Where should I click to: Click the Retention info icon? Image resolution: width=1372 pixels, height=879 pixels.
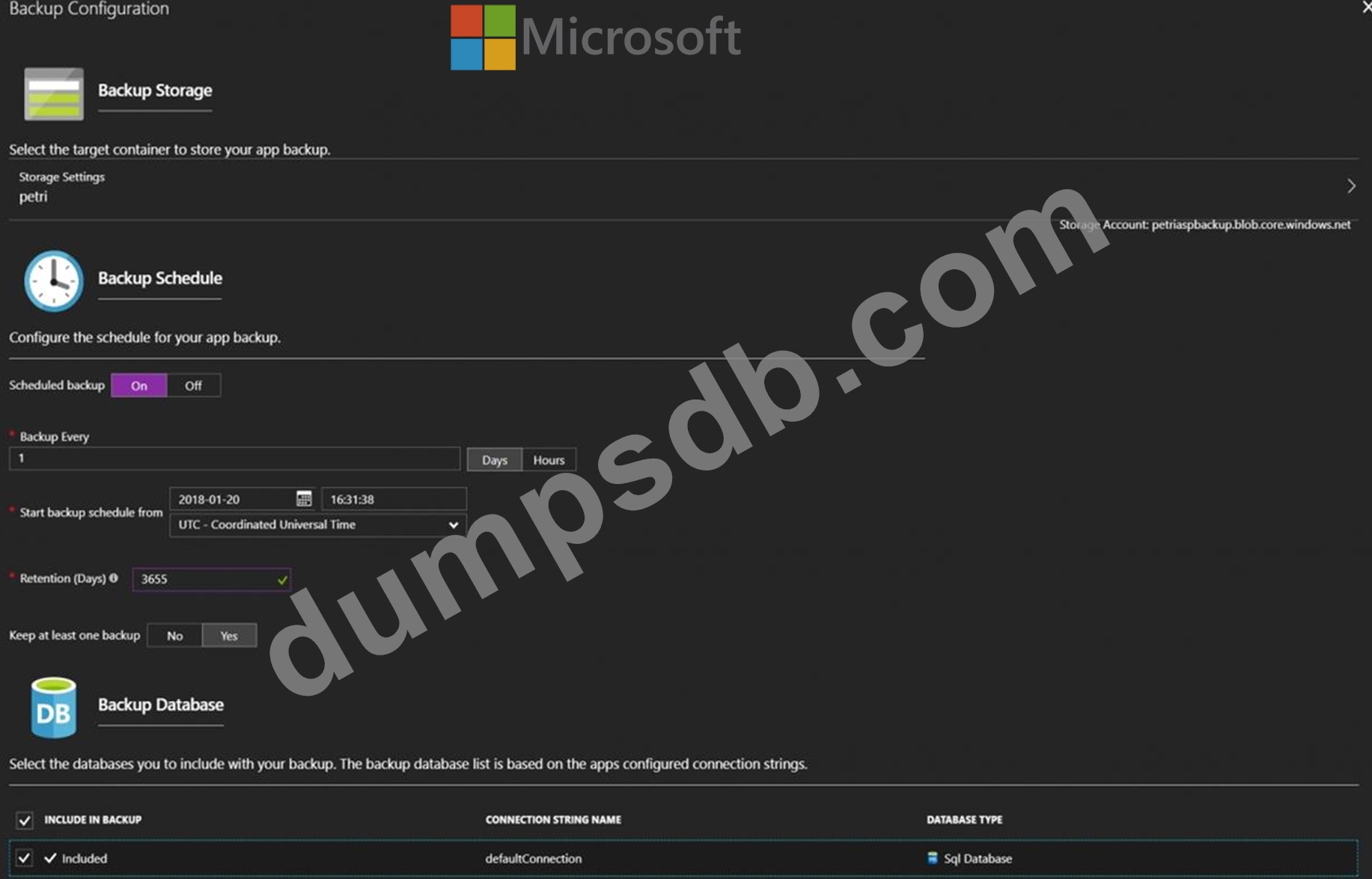point(114,578)
